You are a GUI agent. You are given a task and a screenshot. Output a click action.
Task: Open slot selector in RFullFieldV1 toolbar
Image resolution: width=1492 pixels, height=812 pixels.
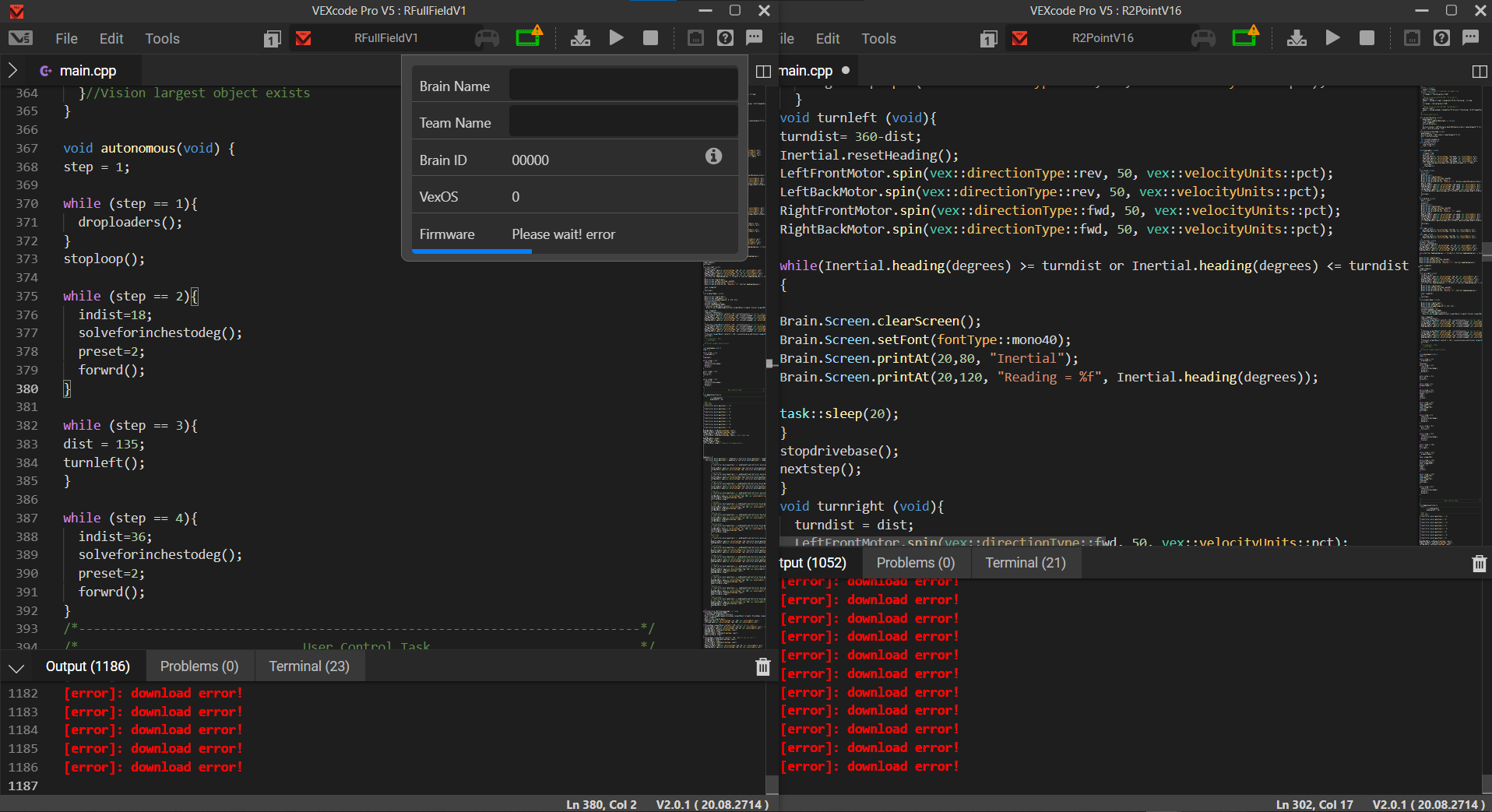(x=272, y=39)
